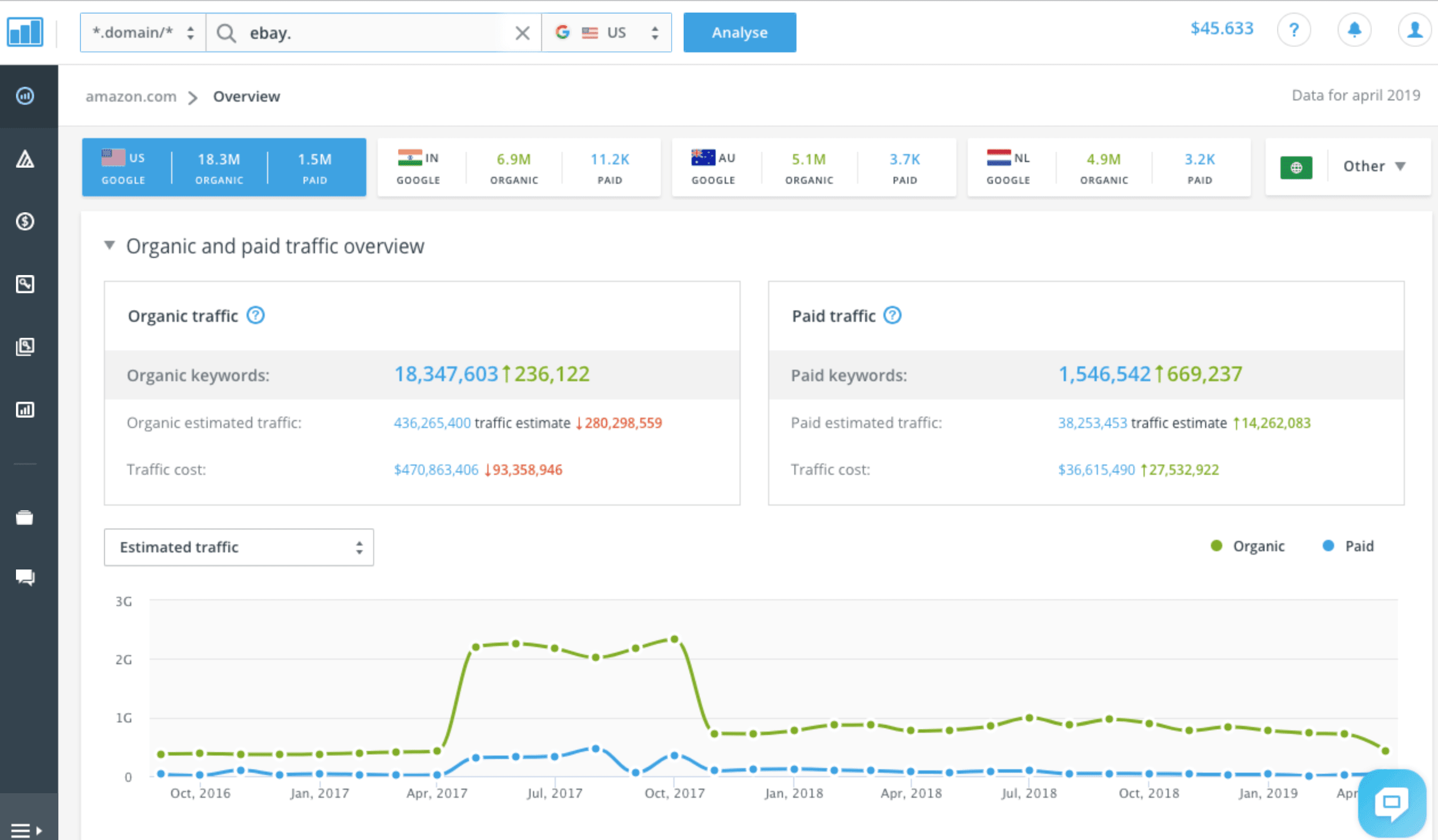Click the Serpstat logo icon
Viewport: 1438px width, 840px height.
point(25,32)
